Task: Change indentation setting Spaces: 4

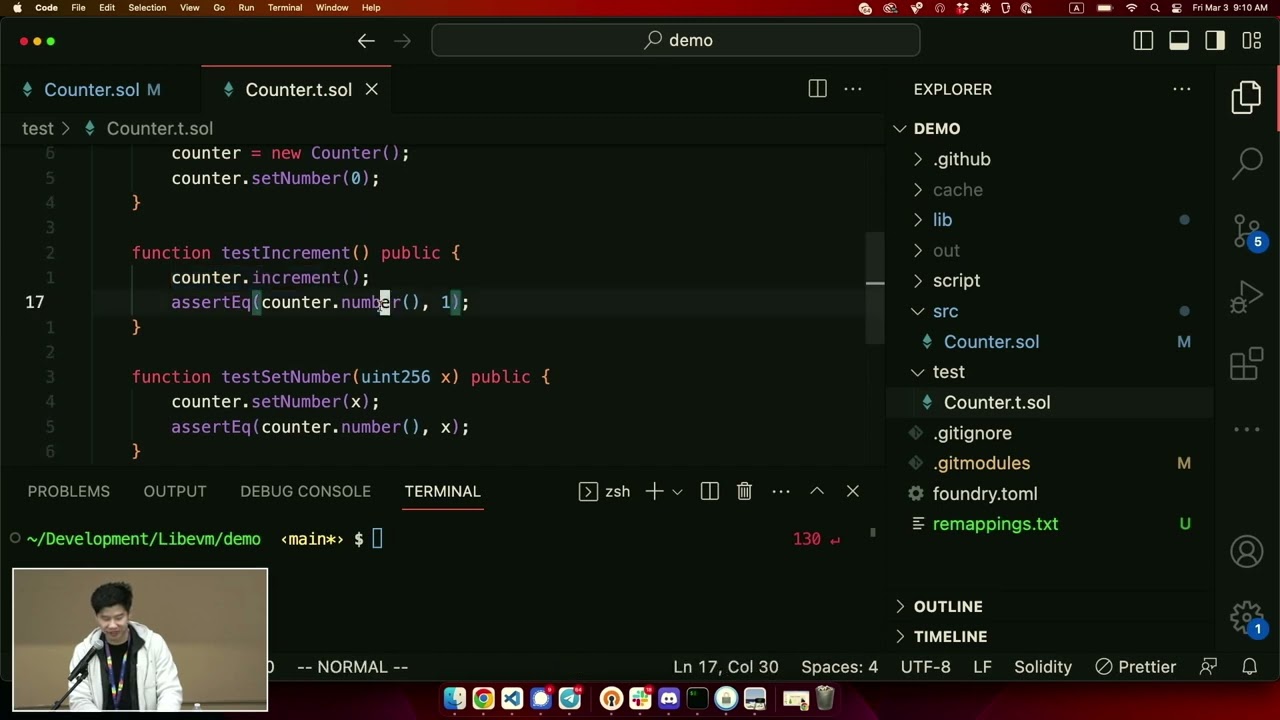Action: [x=839, y=667]
